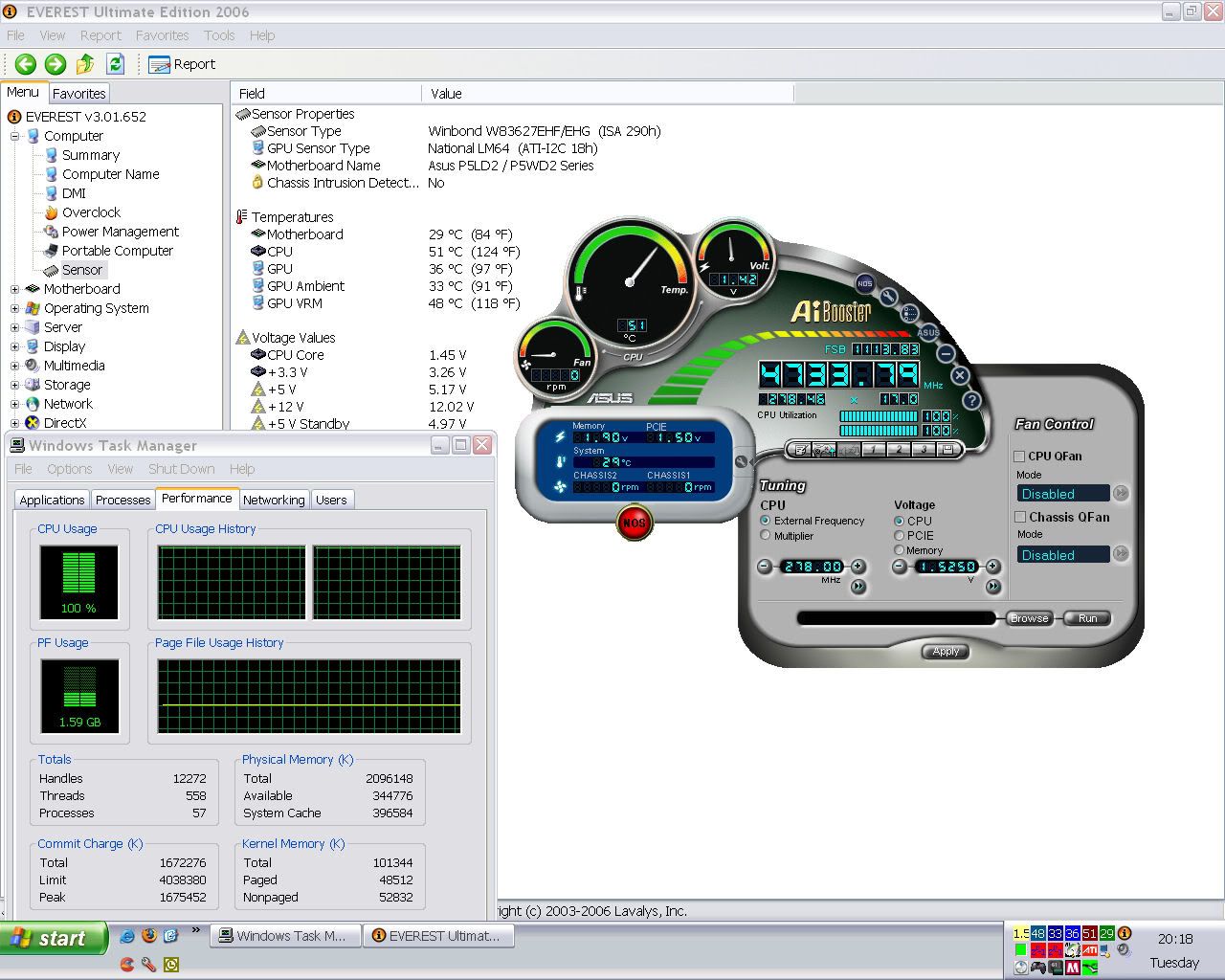Expand the Display tree node
Viewport: 1225px width, 980px height.
coord(15,346)
